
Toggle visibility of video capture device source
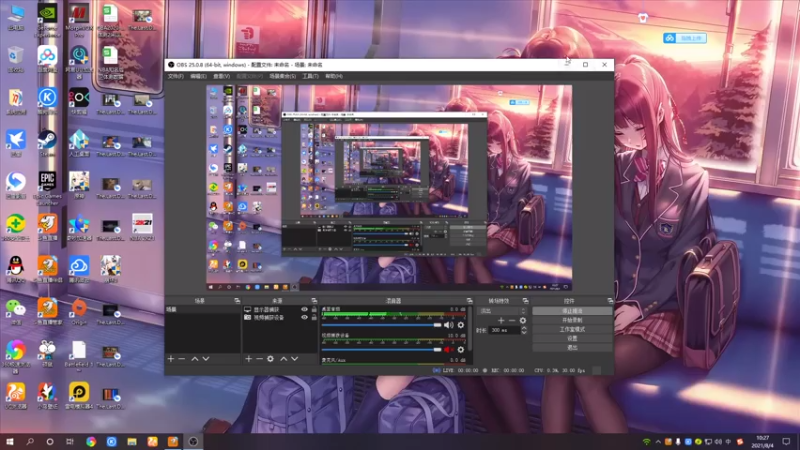click(x=305, y=317)
